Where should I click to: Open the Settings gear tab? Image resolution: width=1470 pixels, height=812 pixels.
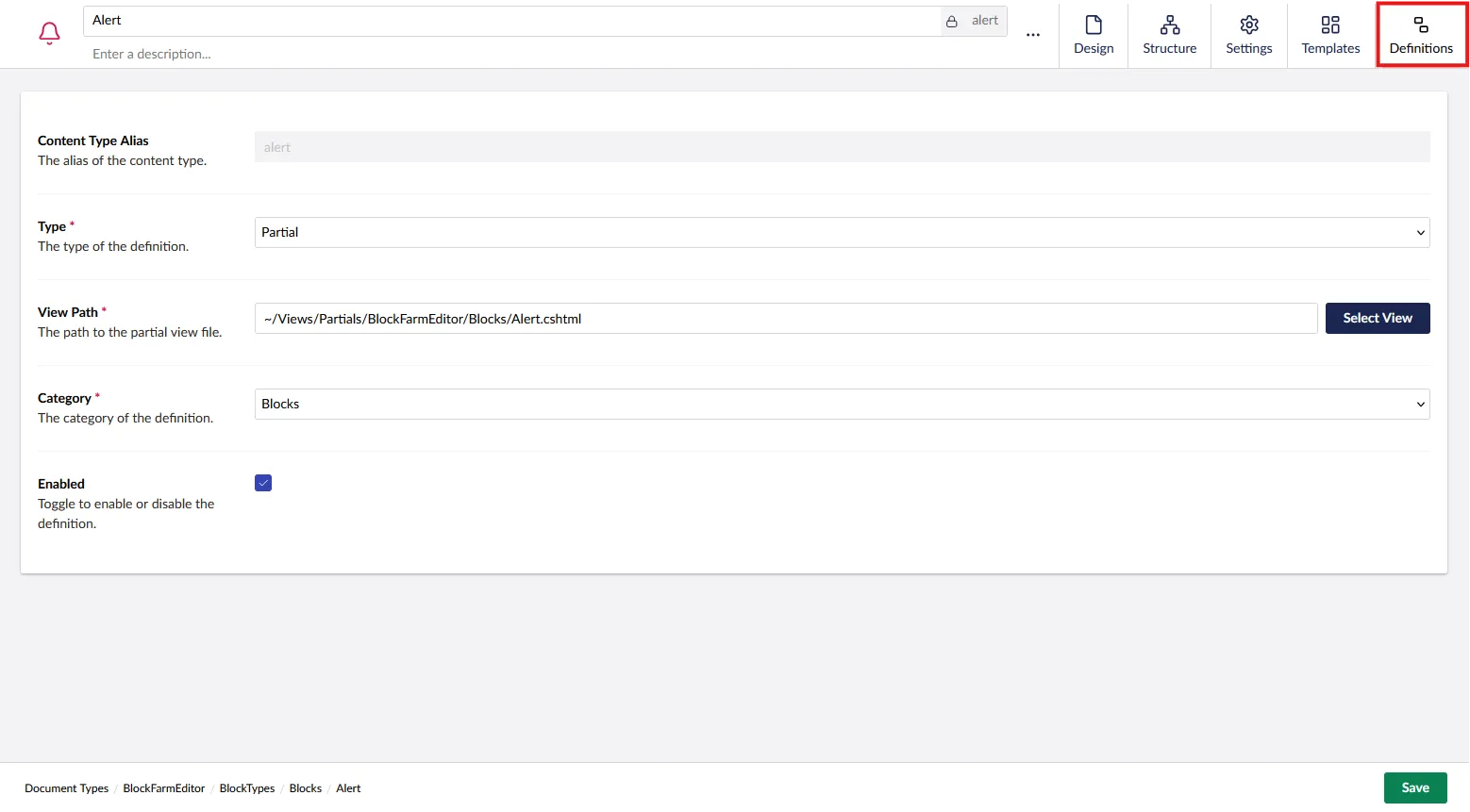(1248, 35)
